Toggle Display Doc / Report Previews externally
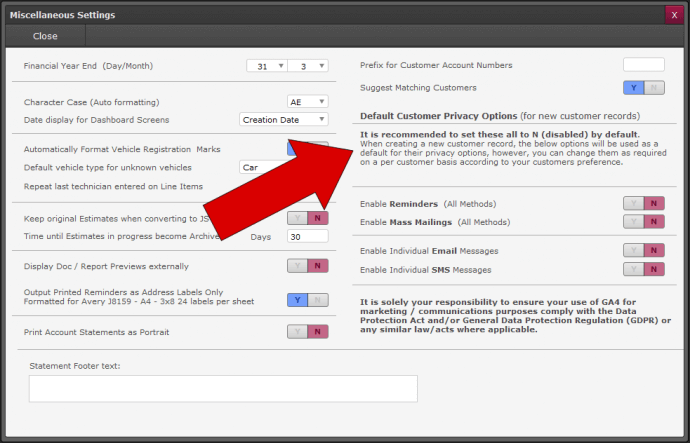The height and width of the screenshot is (443, 690). (x=308, y=266)
